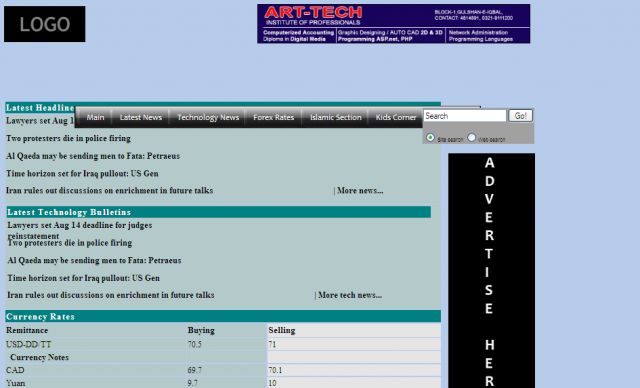
Task: Open the Latest News menu item
Action: click(141, 118)
